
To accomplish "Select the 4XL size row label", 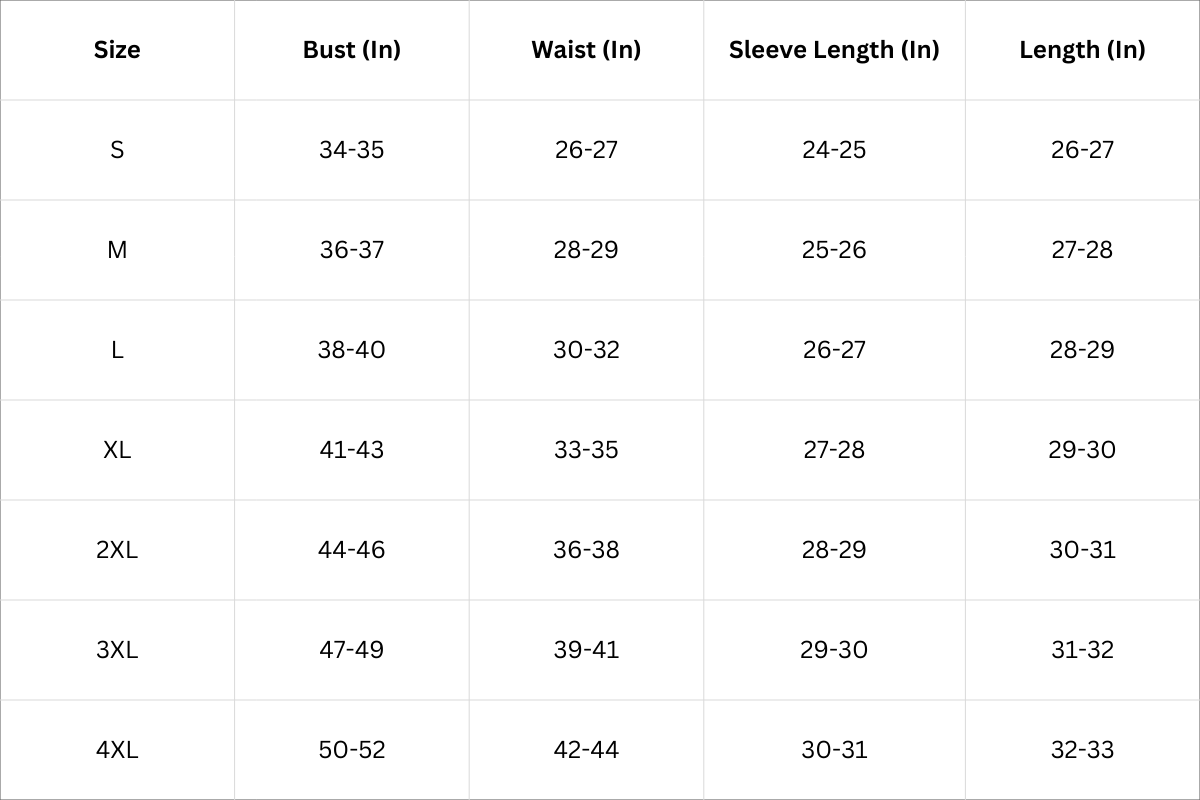I will tap(117, 750).
